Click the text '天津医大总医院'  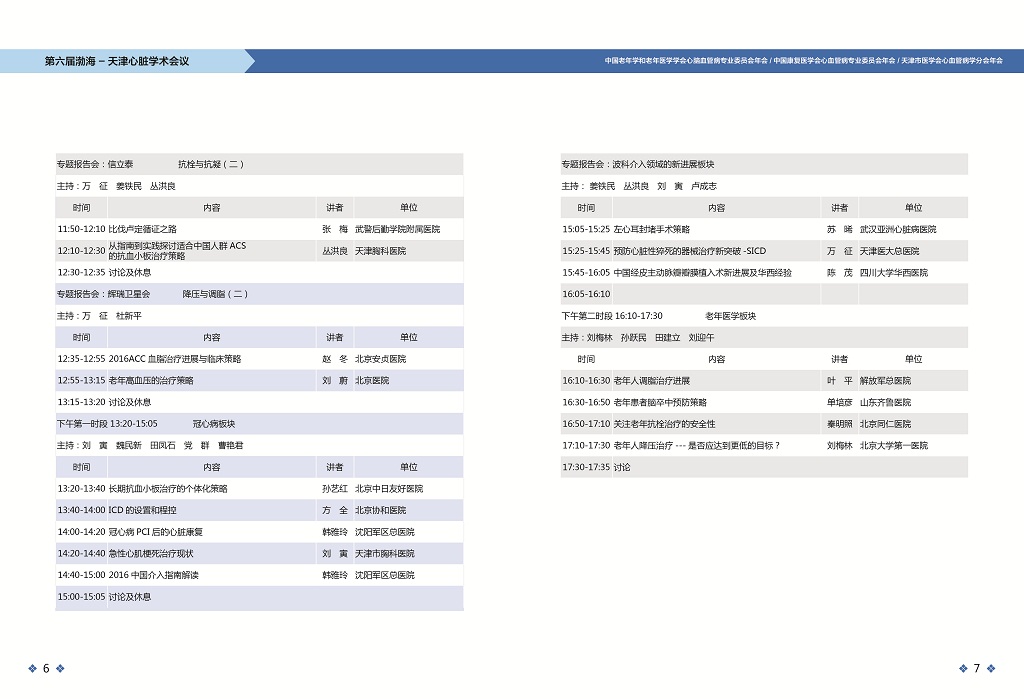click(889, 251)
